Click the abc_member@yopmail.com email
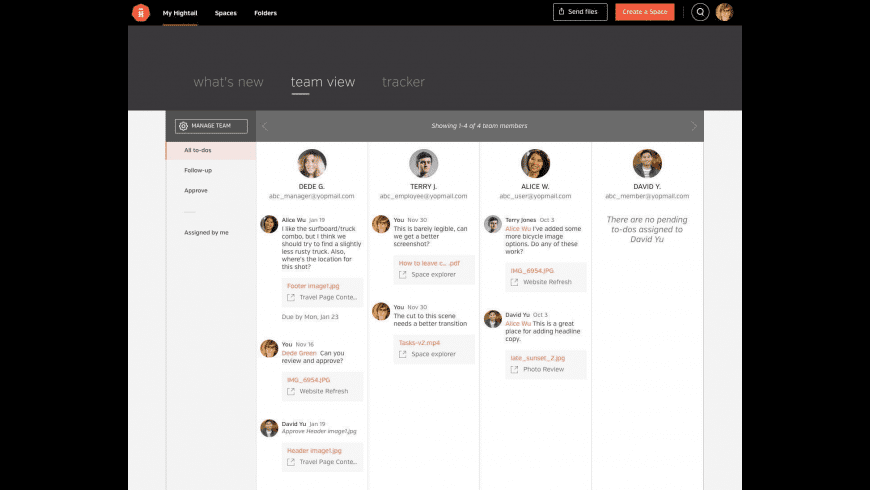 647,196
